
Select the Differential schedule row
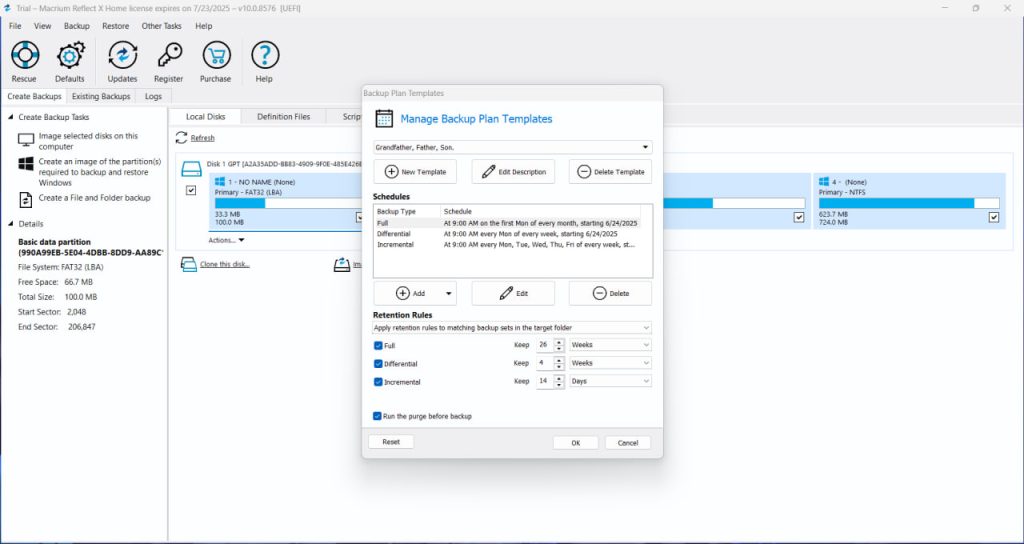507,234
